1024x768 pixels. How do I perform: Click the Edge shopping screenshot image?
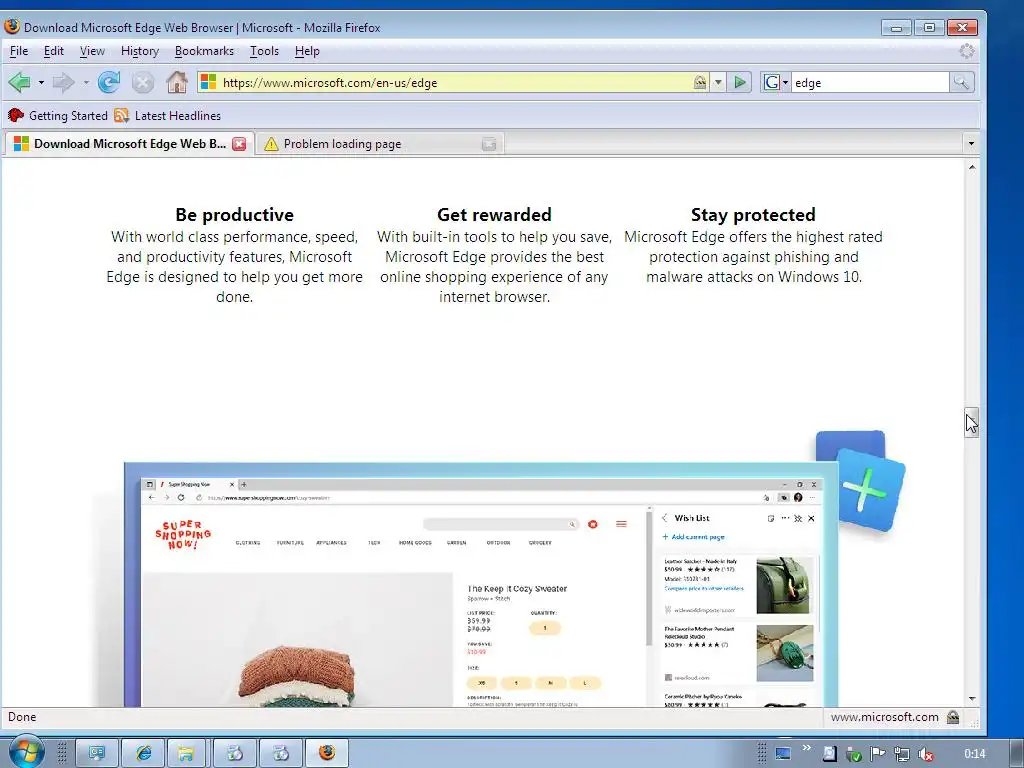pos(481,584)
